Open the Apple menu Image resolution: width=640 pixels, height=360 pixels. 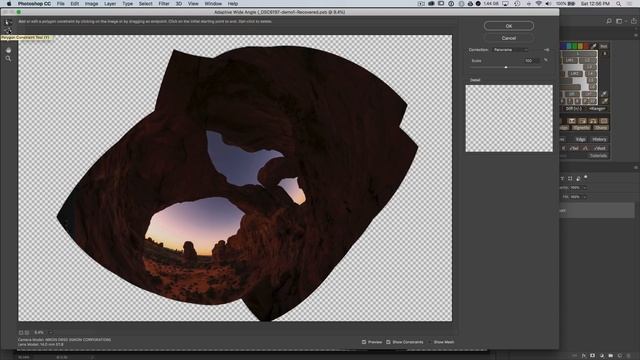[9, 4]
